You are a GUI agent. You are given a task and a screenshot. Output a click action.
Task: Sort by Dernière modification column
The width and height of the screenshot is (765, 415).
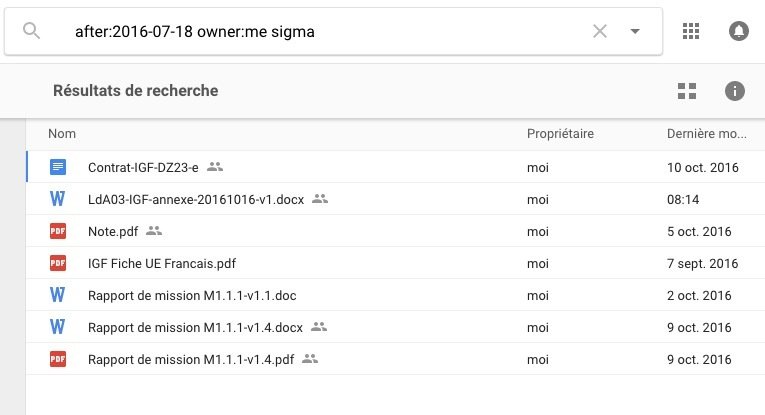click(705, 133)
